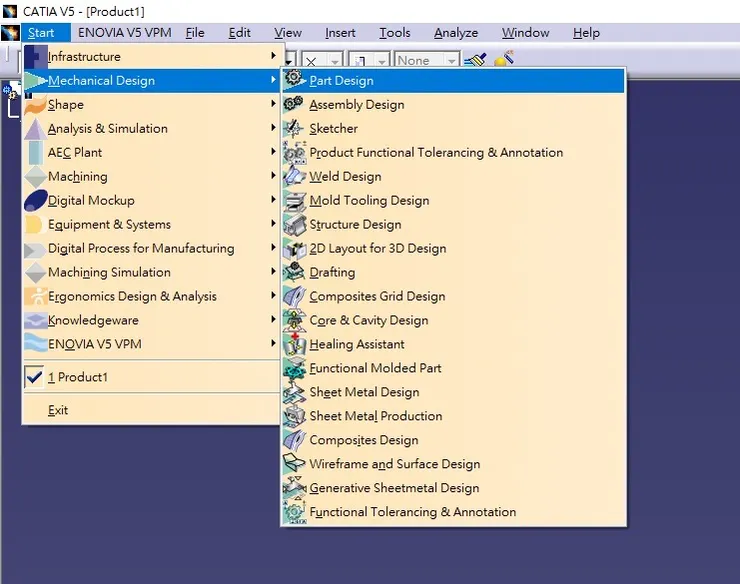
Task: Expand the Equipment & Systems submenu arrow
Action: coord(273,223)
